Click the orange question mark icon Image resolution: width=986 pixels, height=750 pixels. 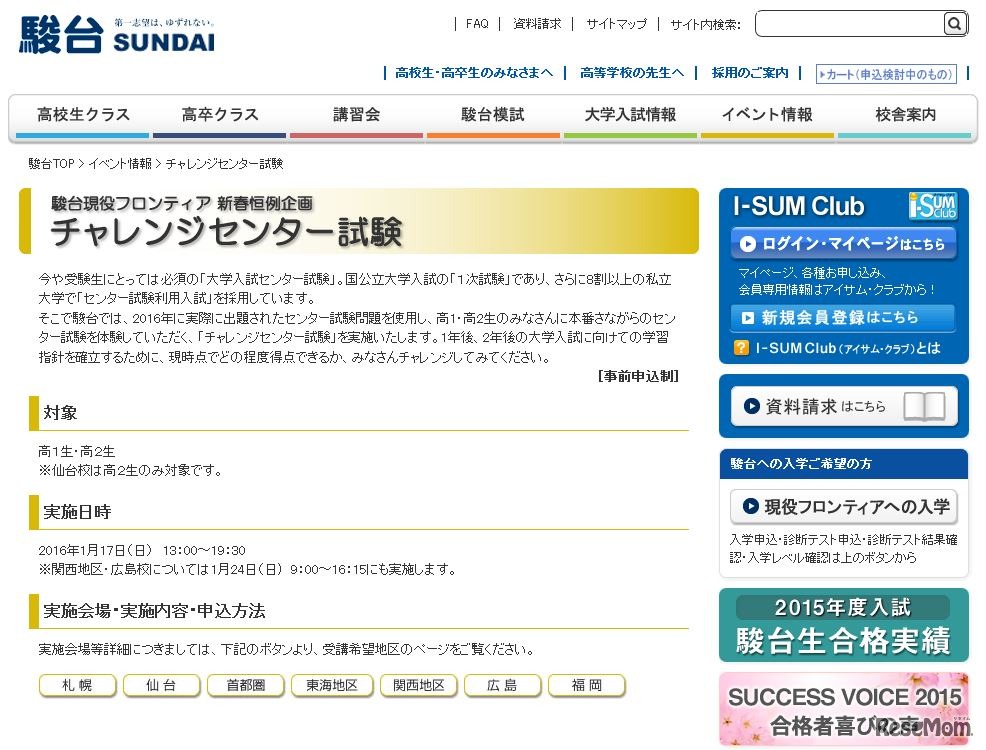[x=741, y=347]
